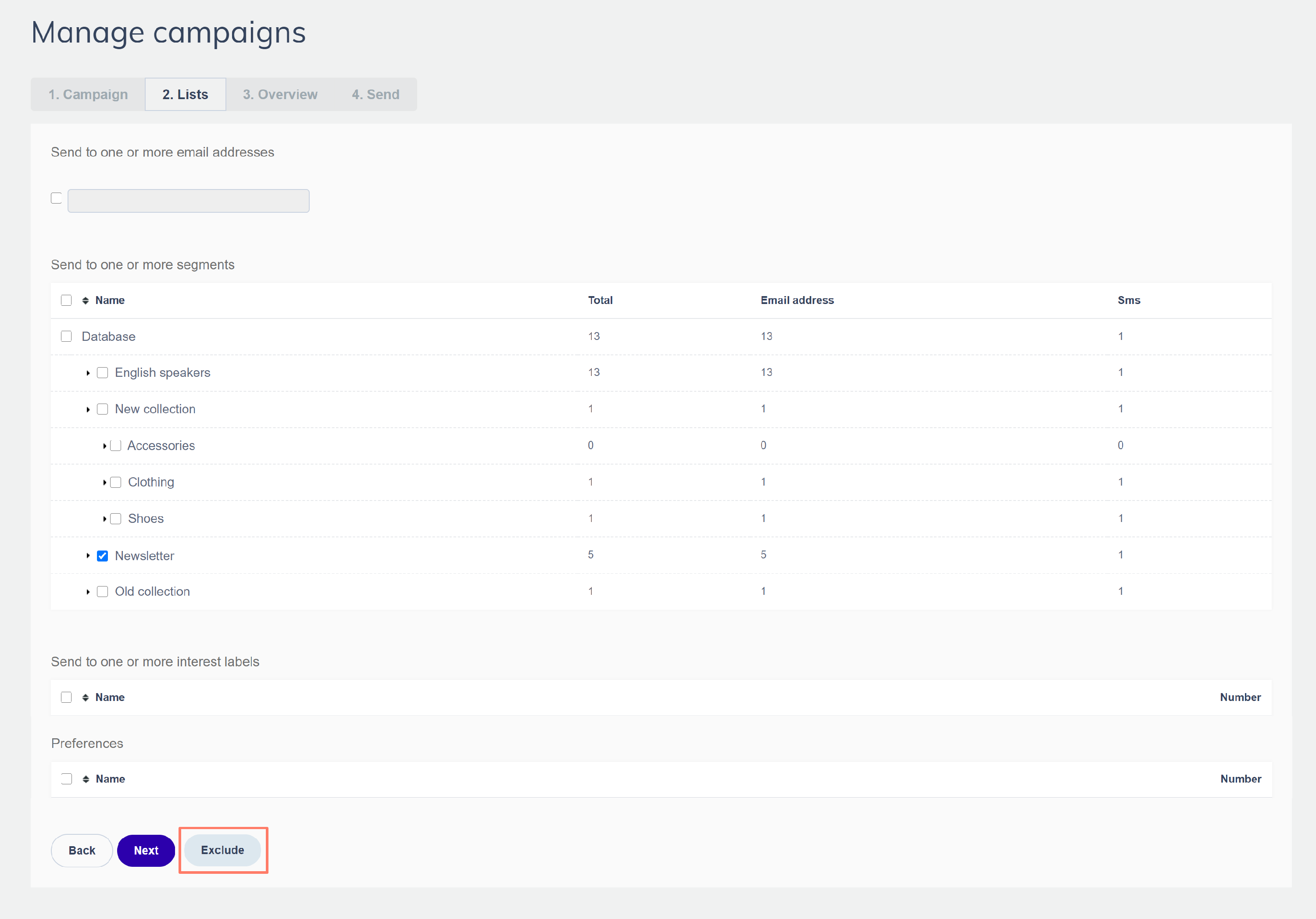Select all segments via header checkbox
This screenshot has height=919, width=1316.
point(67,300)
